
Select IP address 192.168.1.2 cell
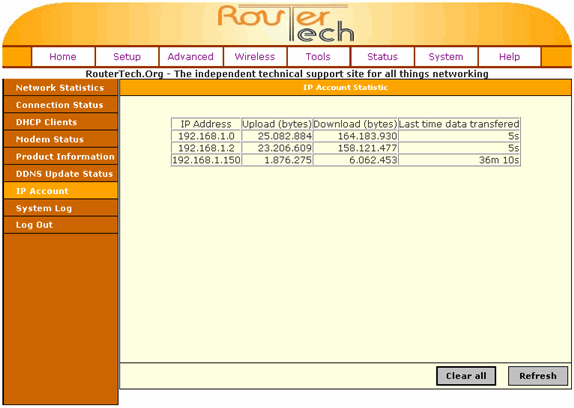(x=206, y=148)
